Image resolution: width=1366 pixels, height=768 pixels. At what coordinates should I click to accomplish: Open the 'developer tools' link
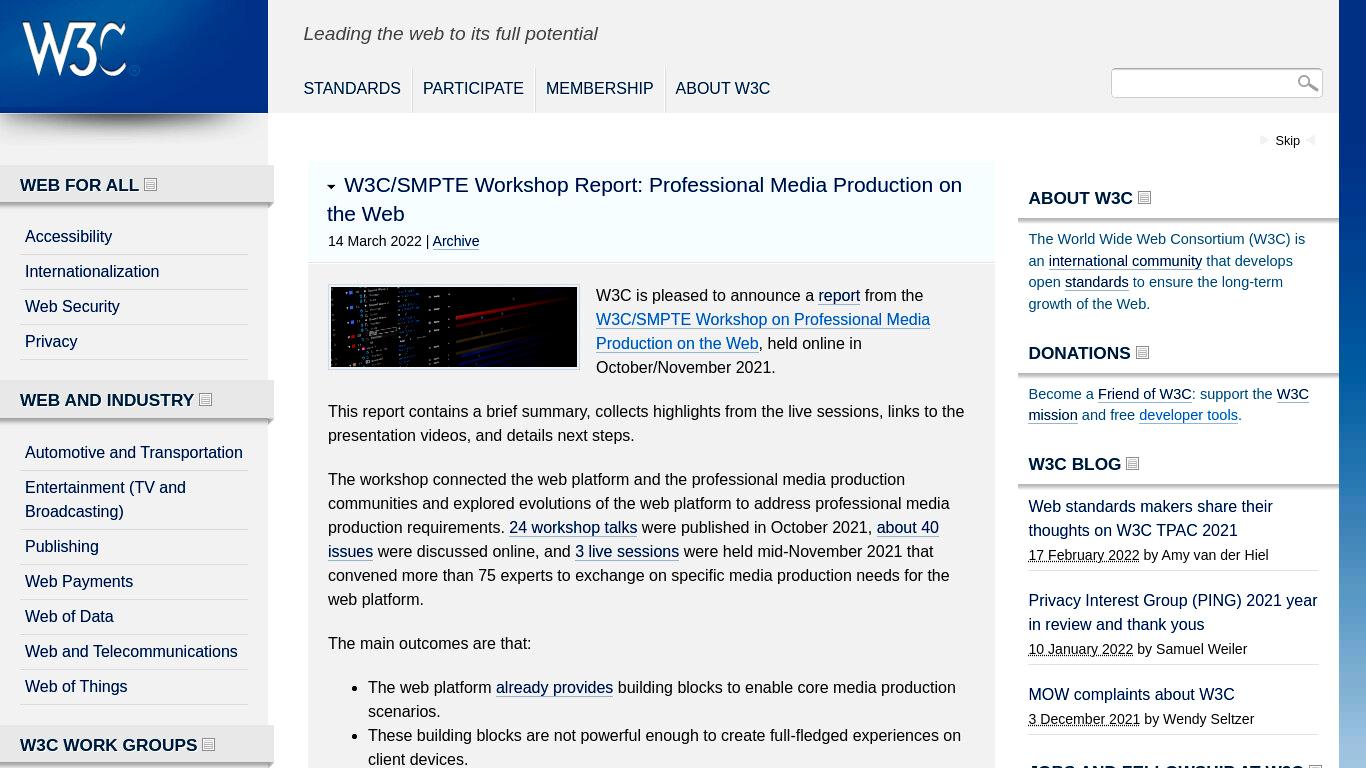[1188, 415]
